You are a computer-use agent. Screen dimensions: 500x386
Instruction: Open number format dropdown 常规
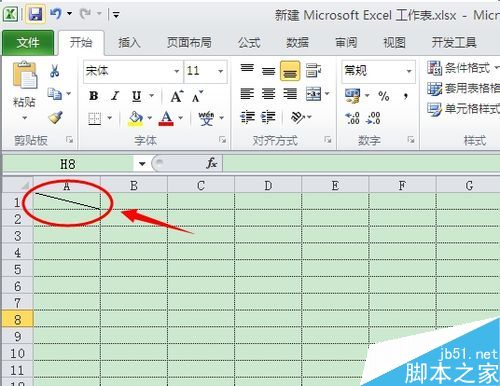click(x=409, y=71)
